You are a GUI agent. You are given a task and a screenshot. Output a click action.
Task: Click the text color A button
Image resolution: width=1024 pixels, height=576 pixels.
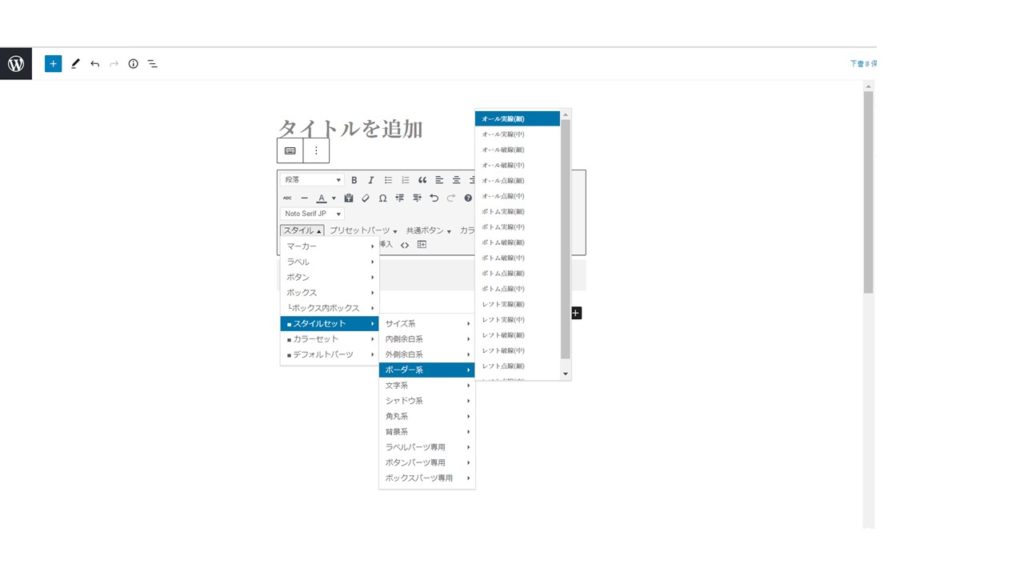pos(321,198)
